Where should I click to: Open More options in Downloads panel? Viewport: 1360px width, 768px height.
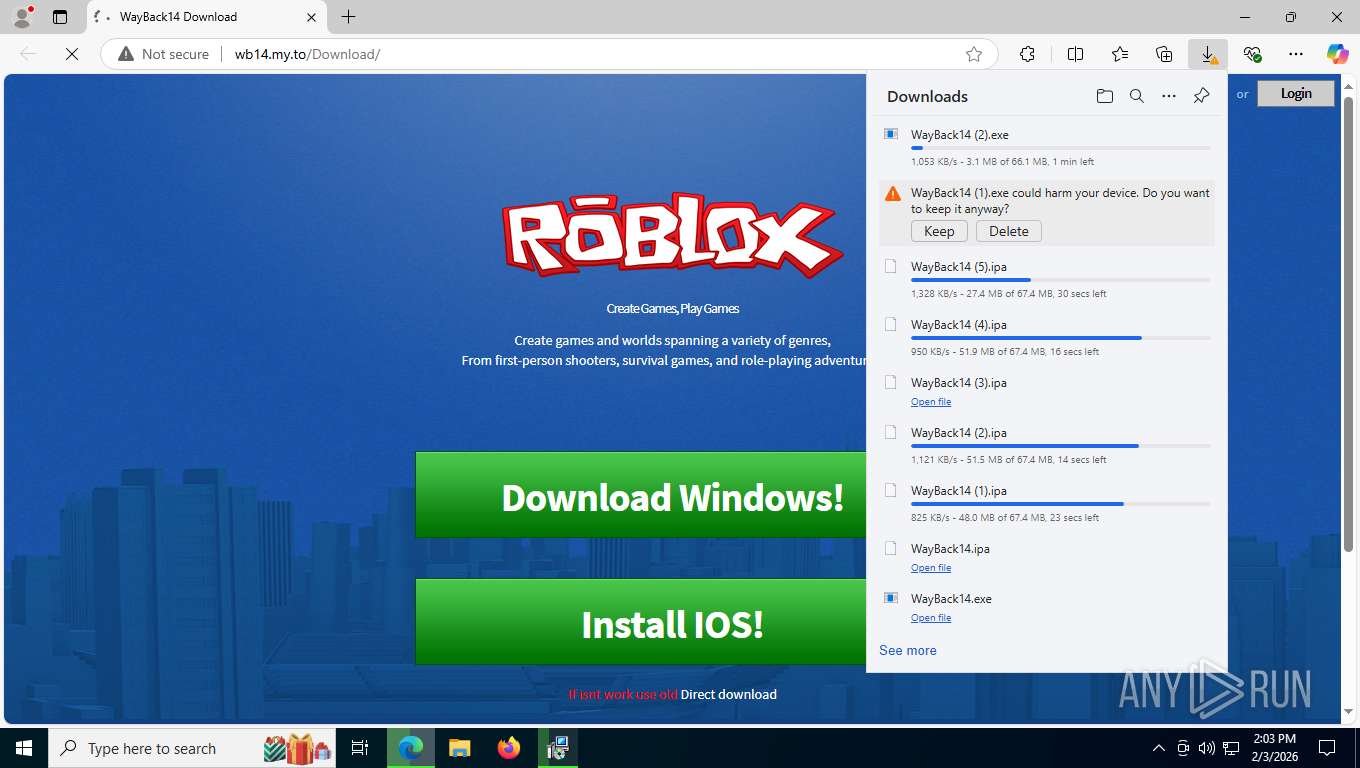1169,96
